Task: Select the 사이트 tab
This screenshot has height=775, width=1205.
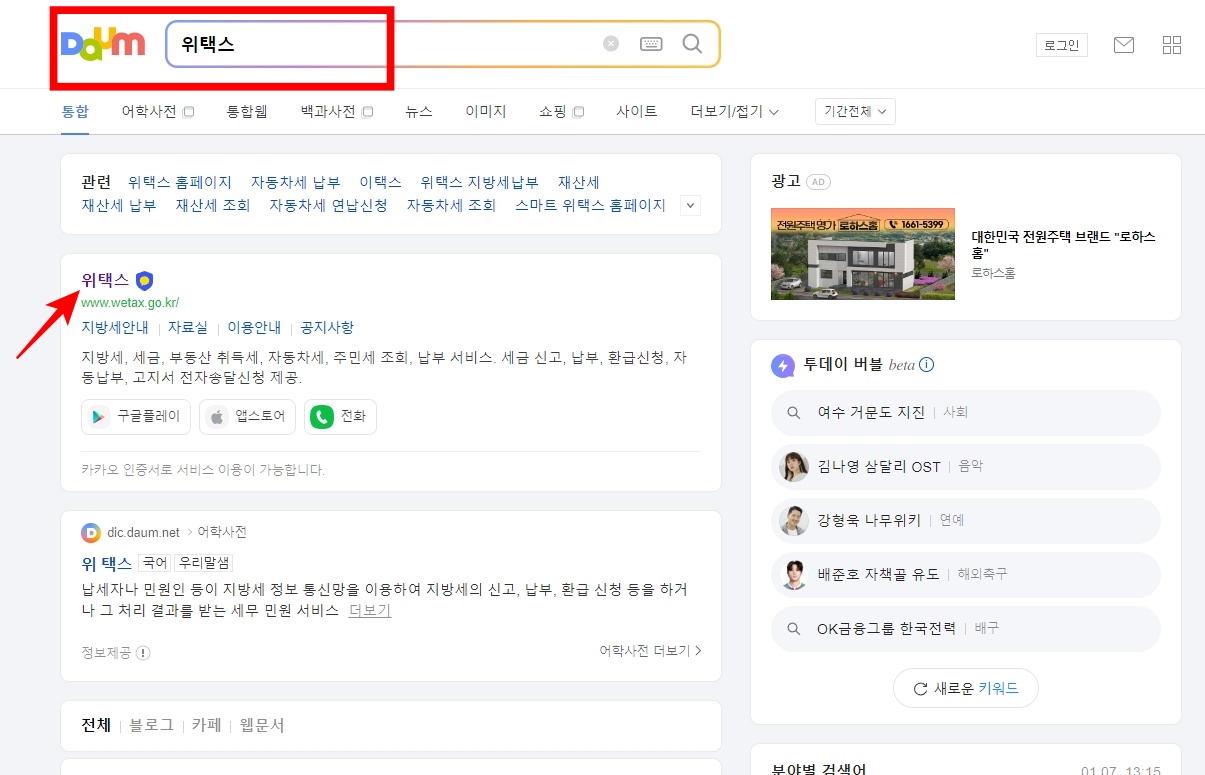Action: coord(637,112)
